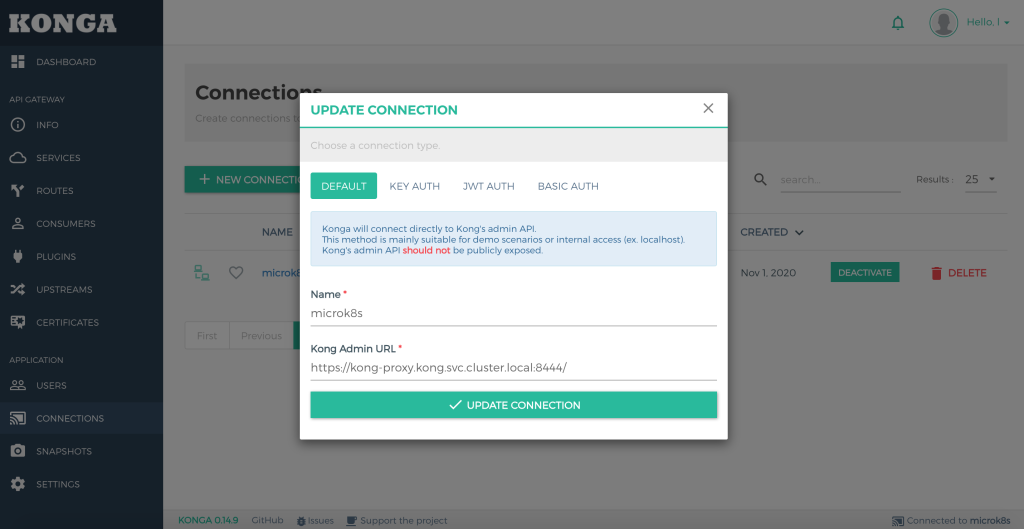Open the Settings gear icon
The height and width of the screenshot is (529, 1024).
18,484
